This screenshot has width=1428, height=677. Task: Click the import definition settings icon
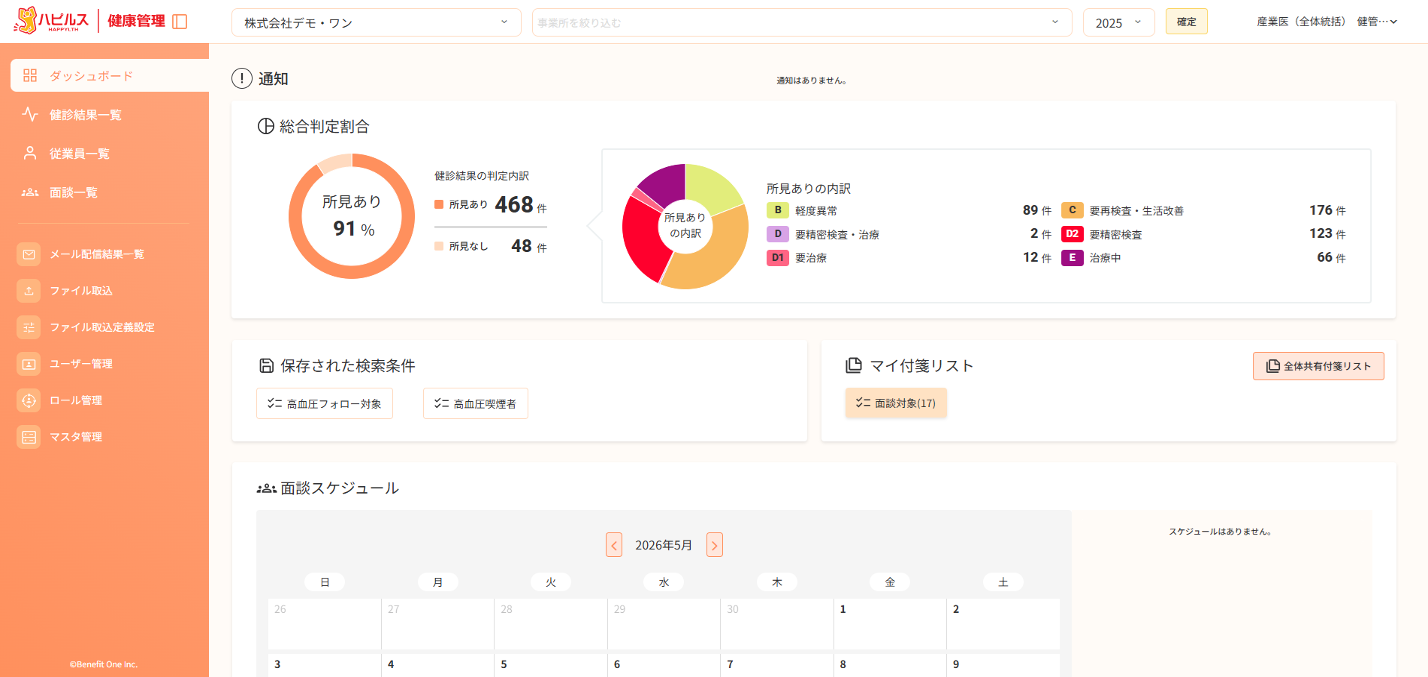click(29, 327)
